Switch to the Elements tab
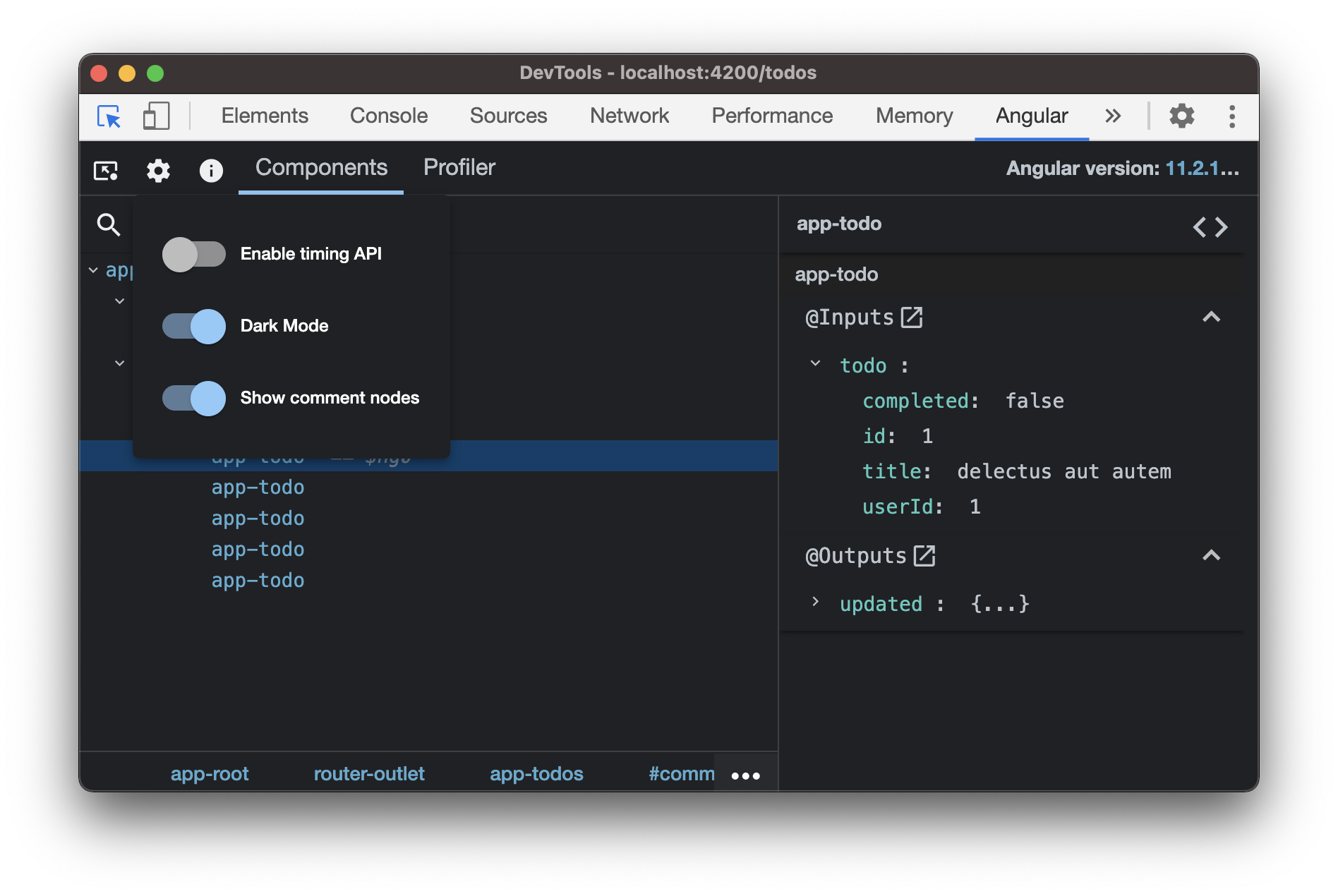Viewport: 1338px width, 896px height. pyautogui.click(x=265, y=116)
